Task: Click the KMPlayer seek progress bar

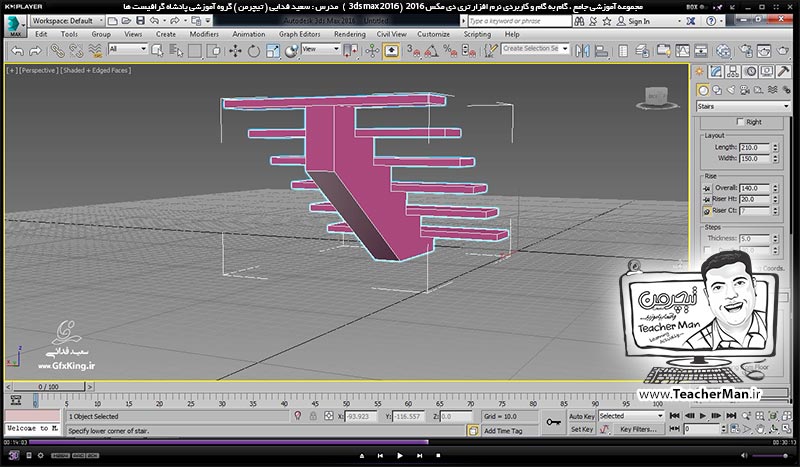Action: [x=399, y=443]
